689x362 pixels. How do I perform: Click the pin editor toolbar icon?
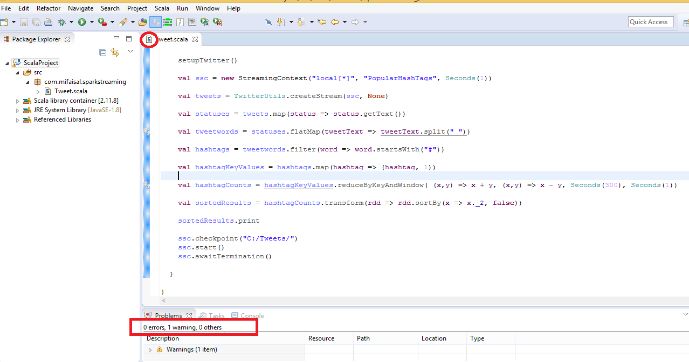tap(268, 22)
